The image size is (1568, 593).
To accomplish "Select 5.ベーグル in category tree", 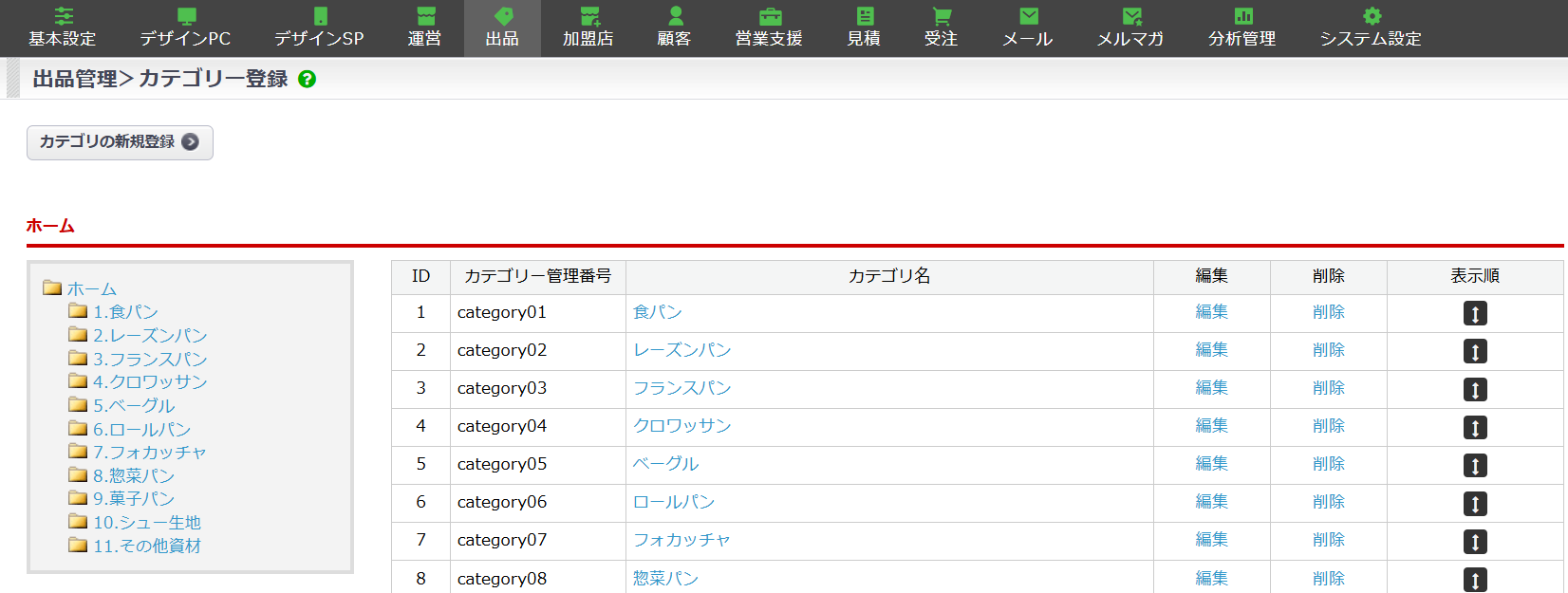I will point(134,405).
